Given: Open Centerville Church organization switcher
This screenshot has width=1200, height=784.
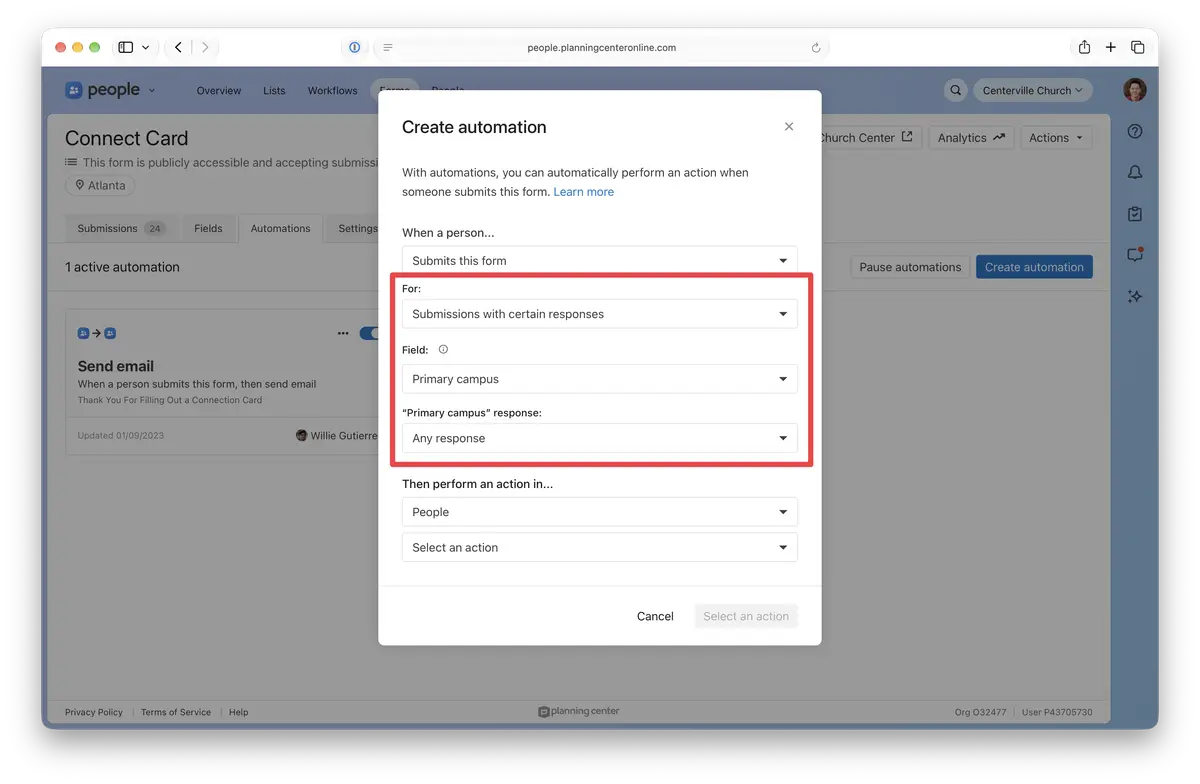Looking at the screenshot, I should pos(1033,90).
